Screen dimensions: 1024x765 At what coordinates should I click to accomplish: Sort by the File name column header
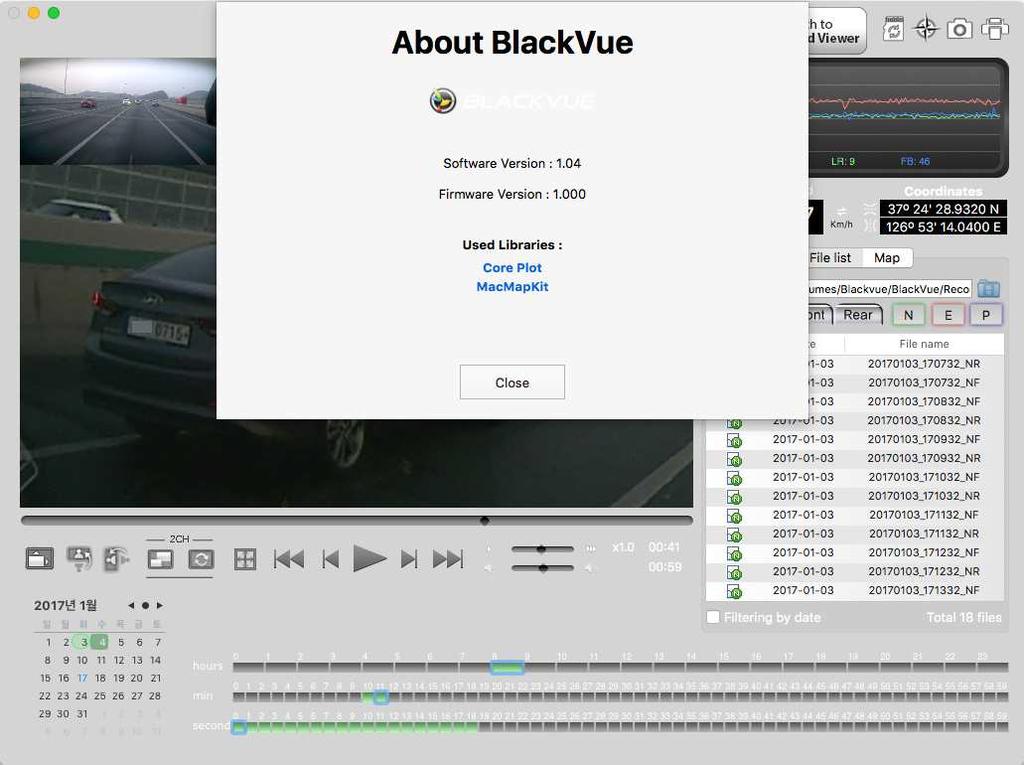(x=924, y=344)
